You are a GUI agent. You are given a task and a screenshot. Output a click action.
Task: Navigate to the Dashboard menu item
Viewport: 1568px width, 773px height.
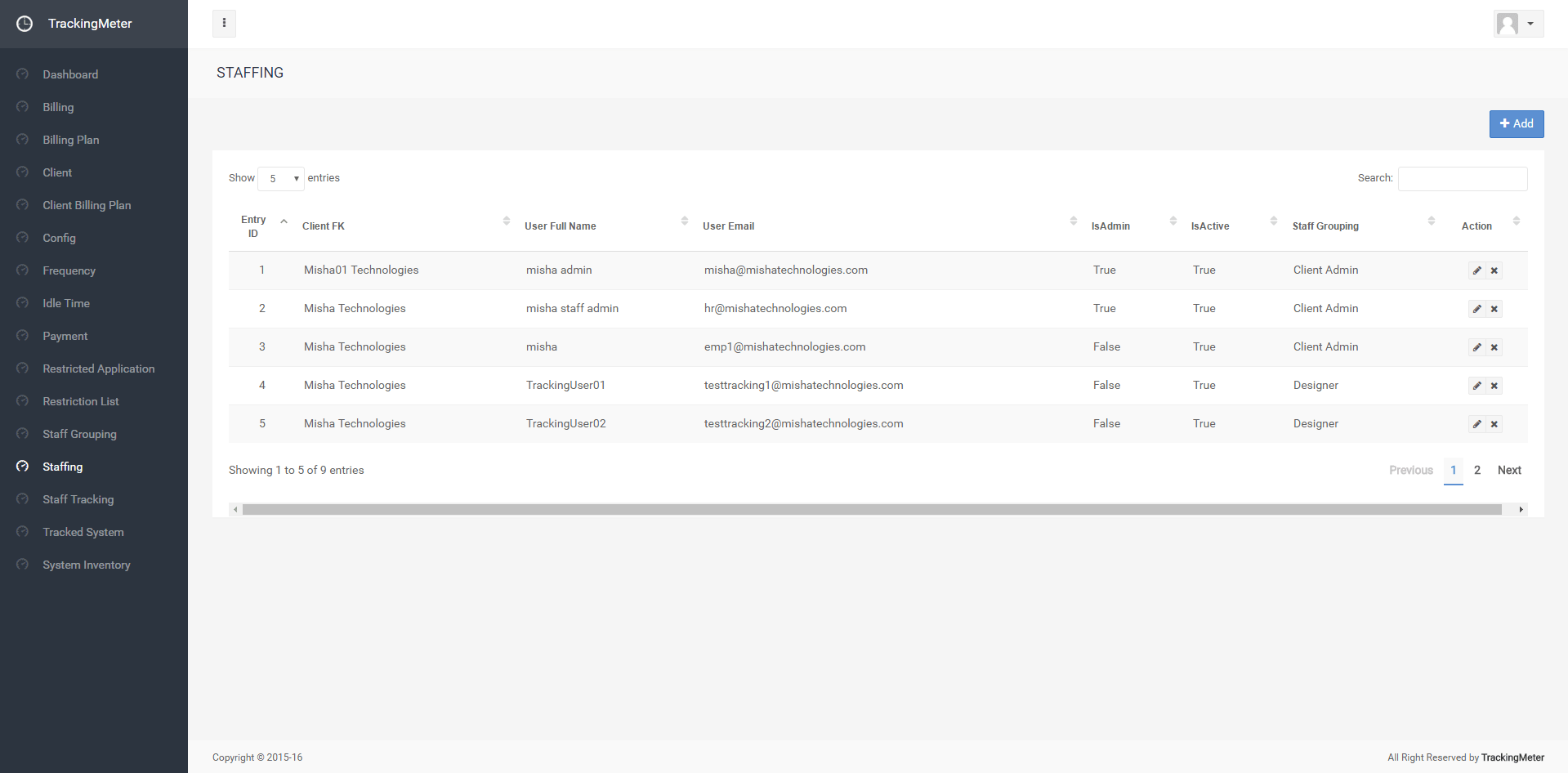point(70,74)
